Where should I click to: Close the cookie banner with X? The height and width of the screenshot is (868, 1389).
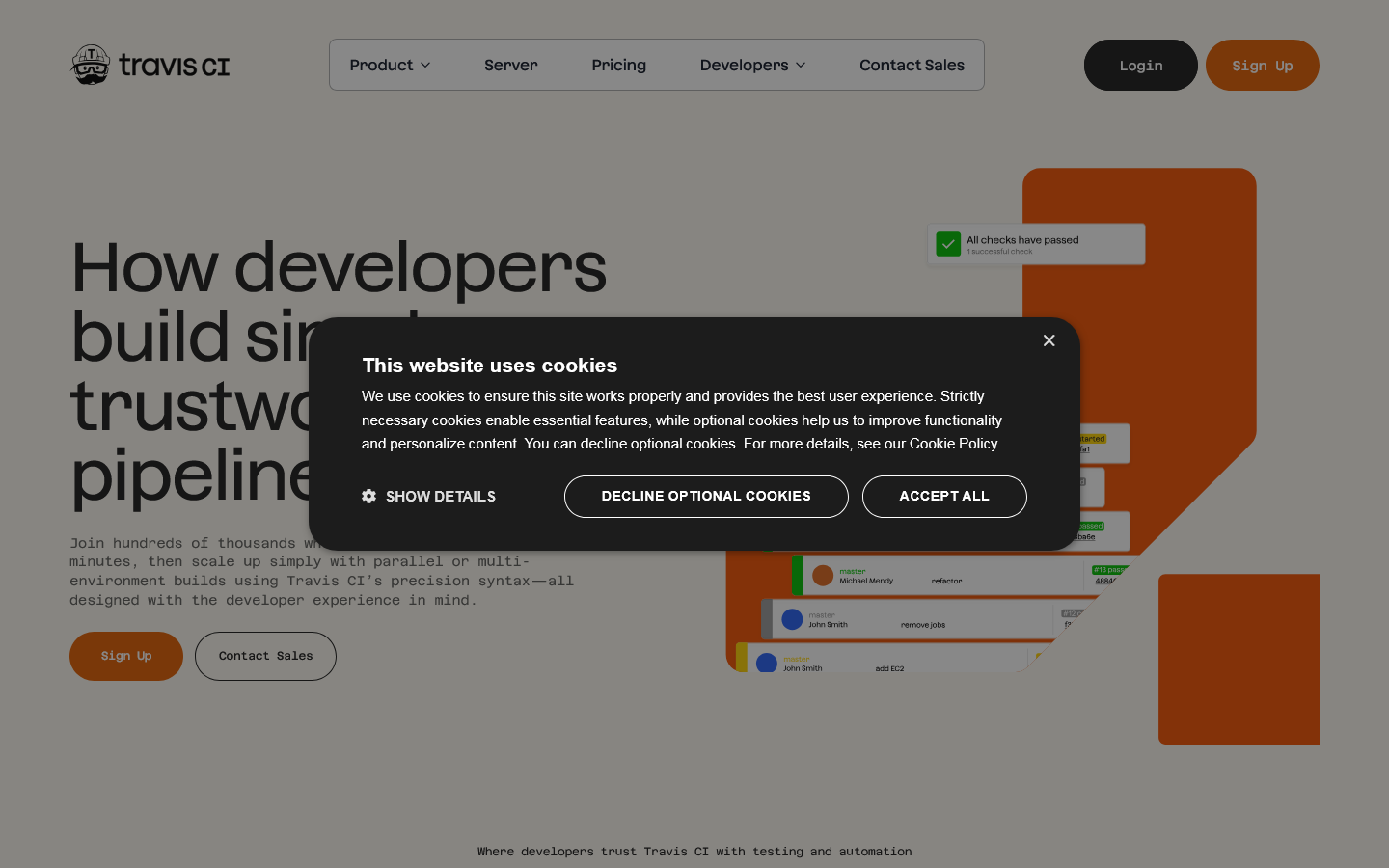click(1049, 340)
